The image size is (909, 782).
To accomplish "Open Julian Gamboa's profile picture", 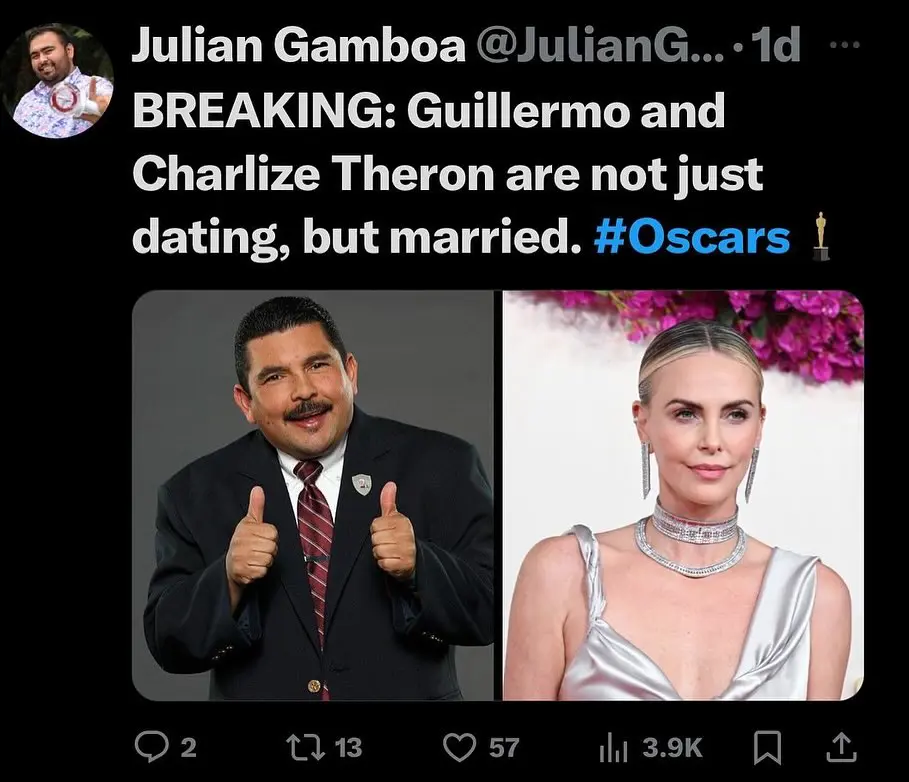I will 58,81.
